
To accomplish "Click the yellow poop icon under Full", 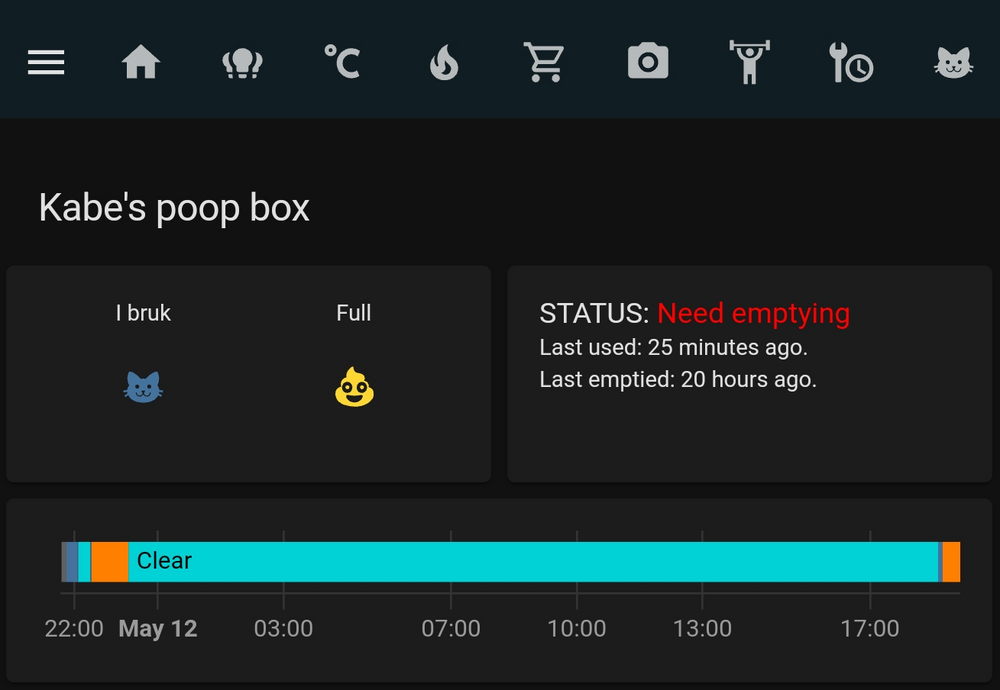I will 354,387.
